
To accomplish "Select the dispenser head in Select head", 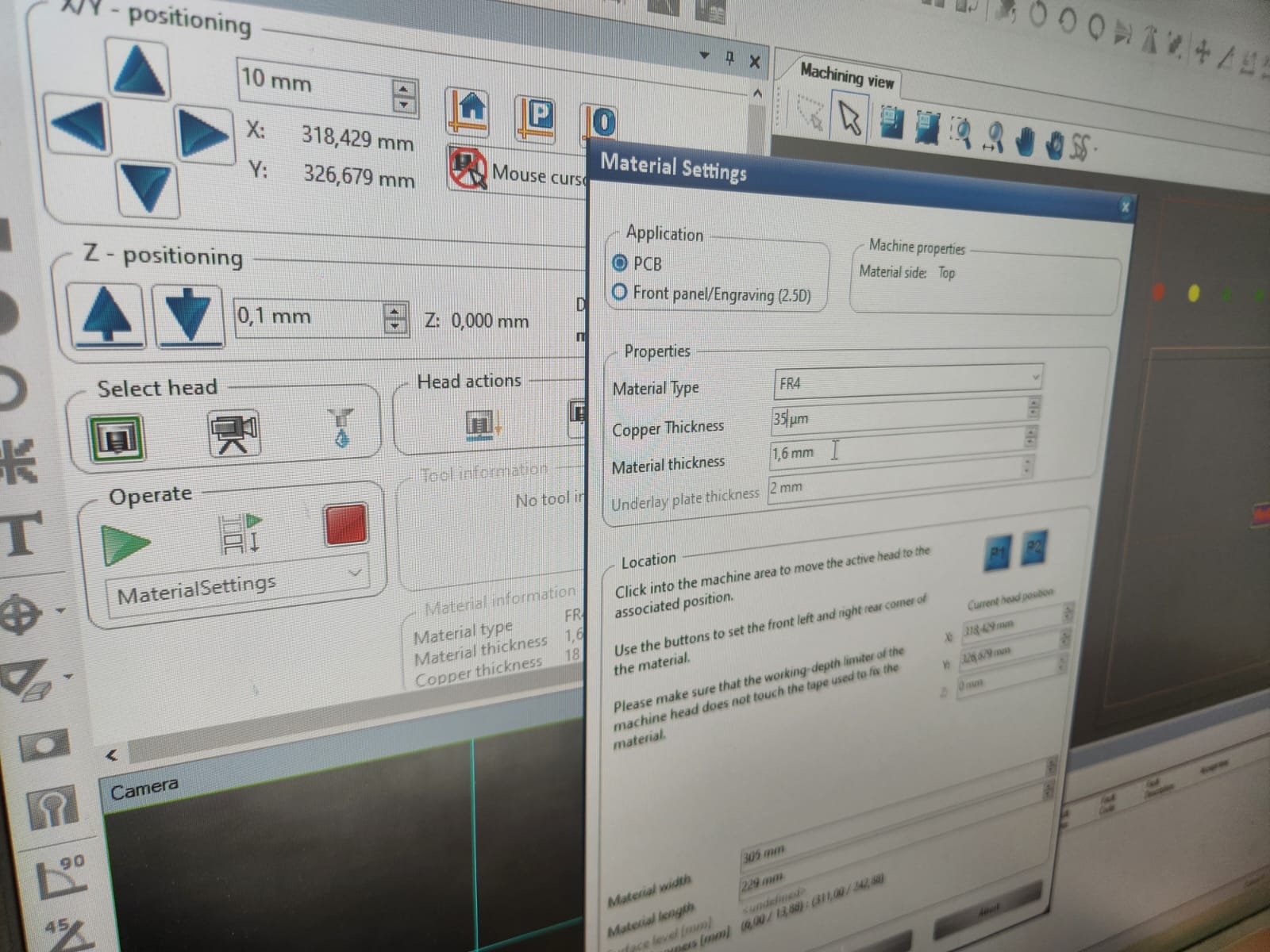I will (342, 428).
